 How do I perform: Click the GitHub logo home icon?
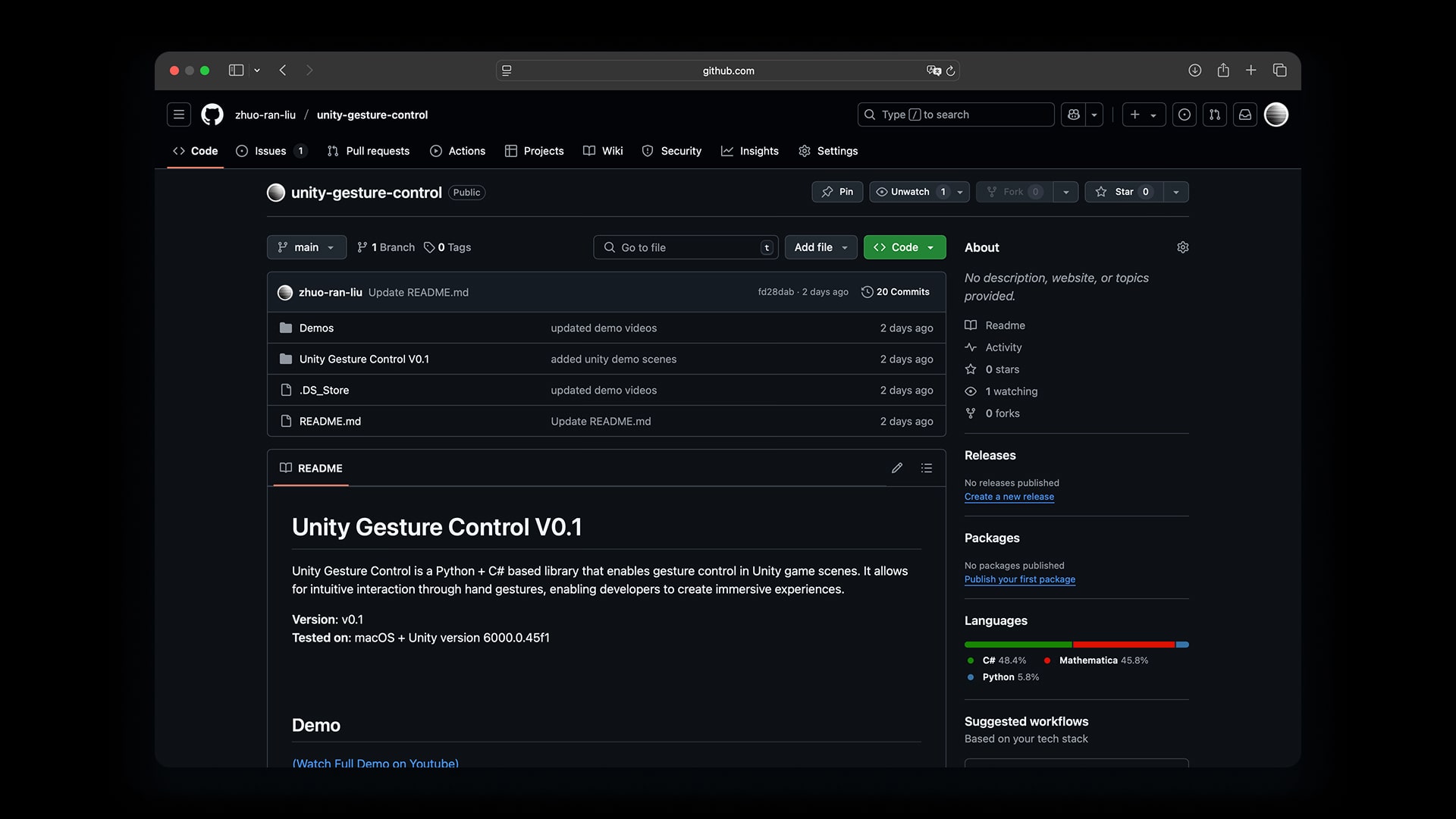point(212,115)
